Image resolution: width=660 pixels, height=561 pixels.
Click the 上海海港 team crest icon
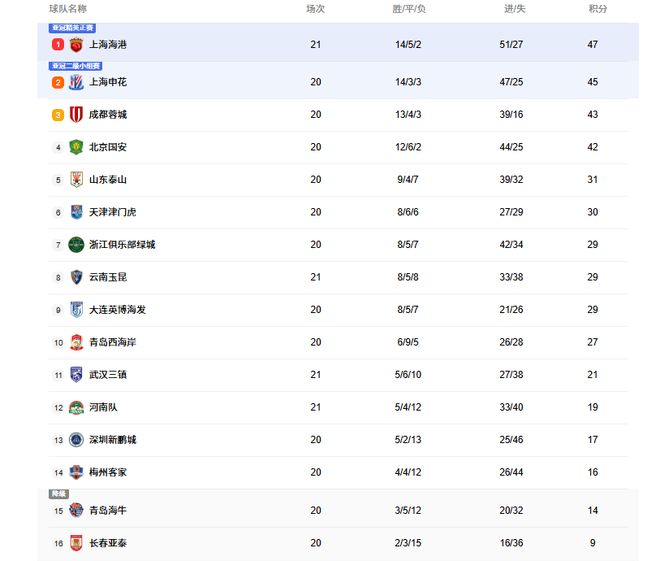pyautogui.click(x=76, y=45)
